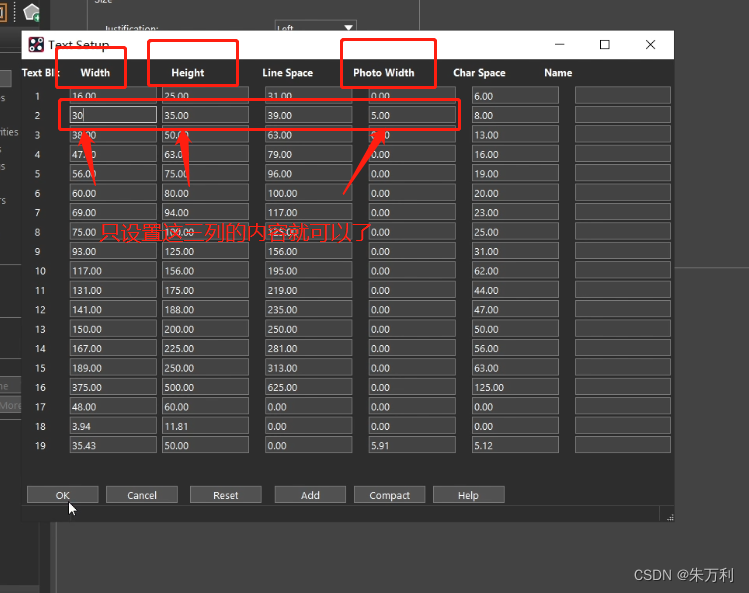Click Name field of text block 2
Screen dimensions: 749x593
click(623, 115)
